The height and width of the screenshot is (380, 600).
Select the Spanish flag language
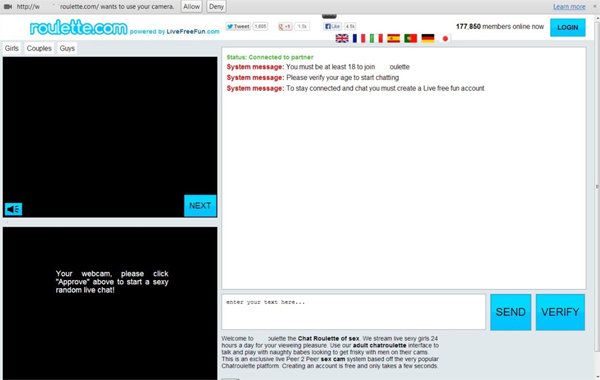click(393, 38)
